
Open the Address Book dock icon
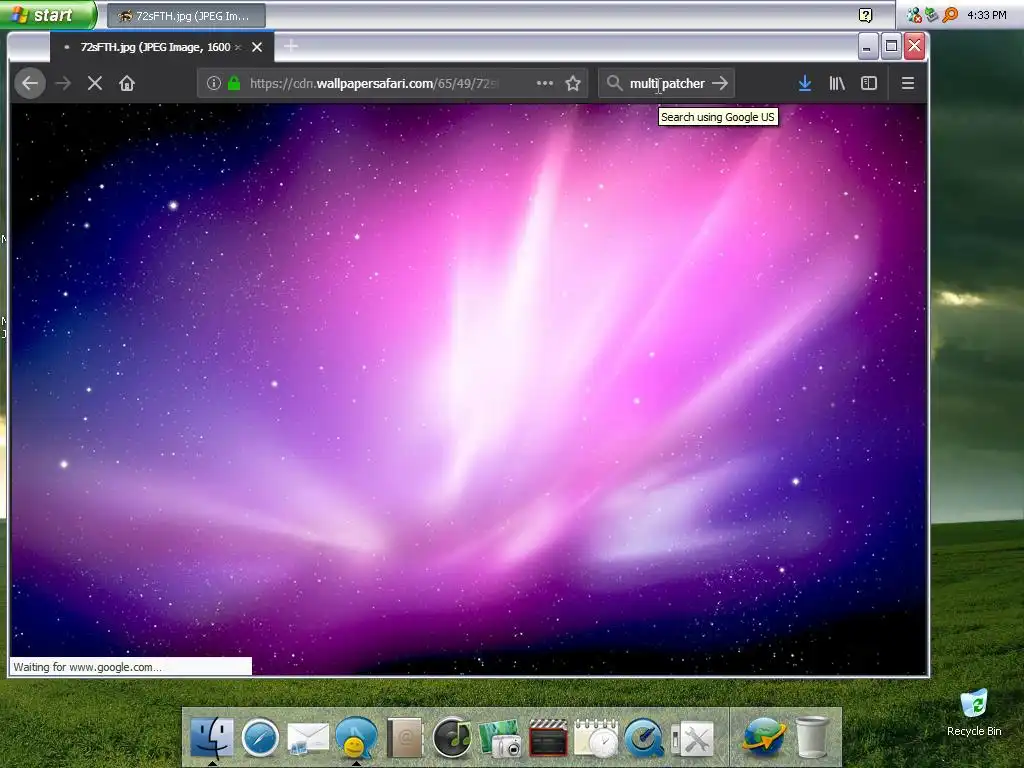[404, 738]
